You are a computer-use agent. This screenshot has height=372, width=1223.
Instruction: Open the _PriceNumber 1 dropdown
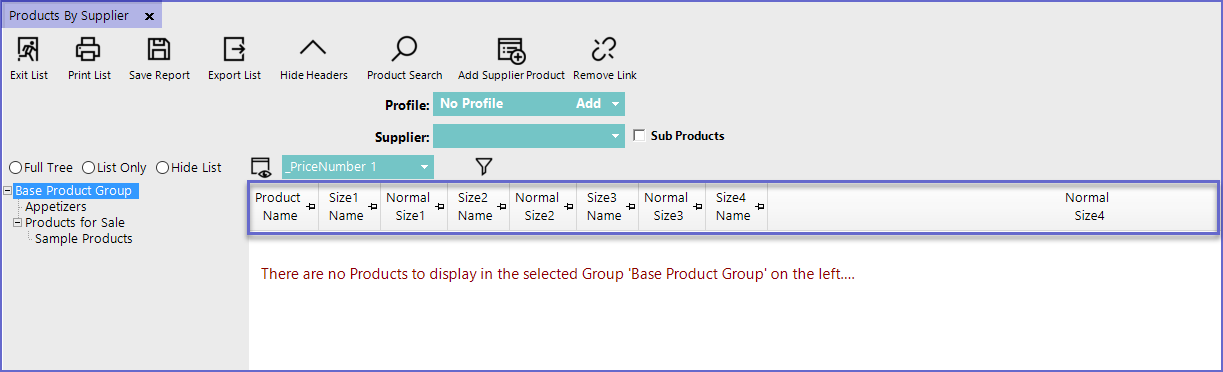425,167
